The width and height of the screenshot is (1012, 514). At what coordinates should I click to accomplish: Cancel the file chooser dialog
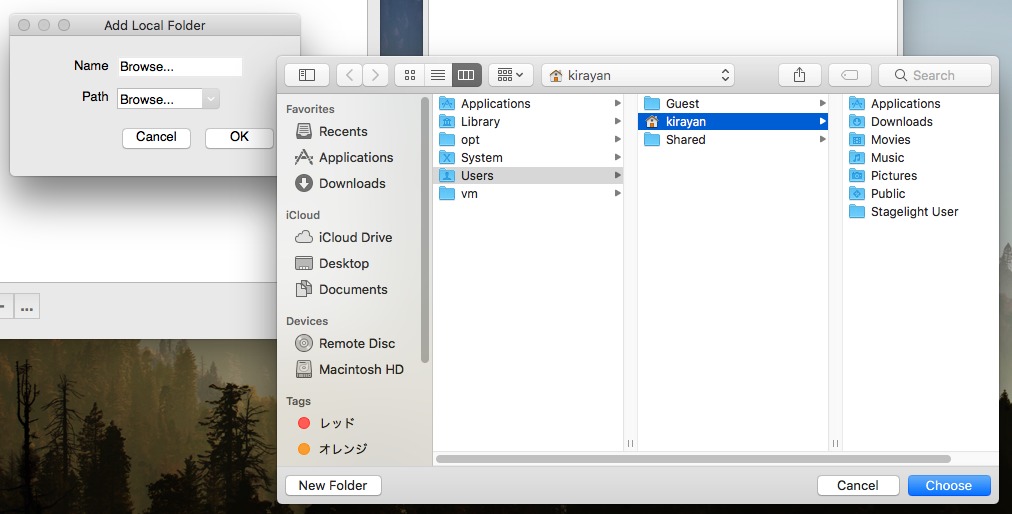pyautogui.click(x=858, y=486)
